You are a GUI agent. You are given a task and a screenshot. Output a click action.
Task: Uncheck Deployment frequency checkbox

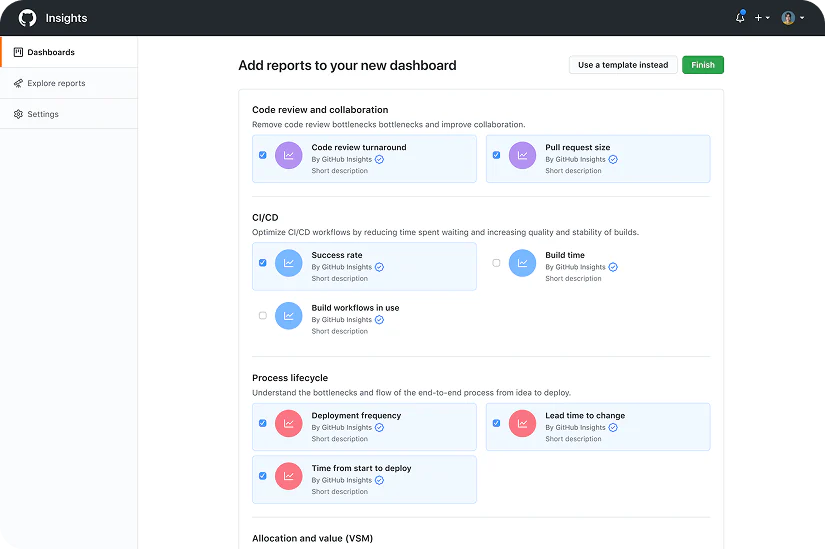(x=263, y=423)
